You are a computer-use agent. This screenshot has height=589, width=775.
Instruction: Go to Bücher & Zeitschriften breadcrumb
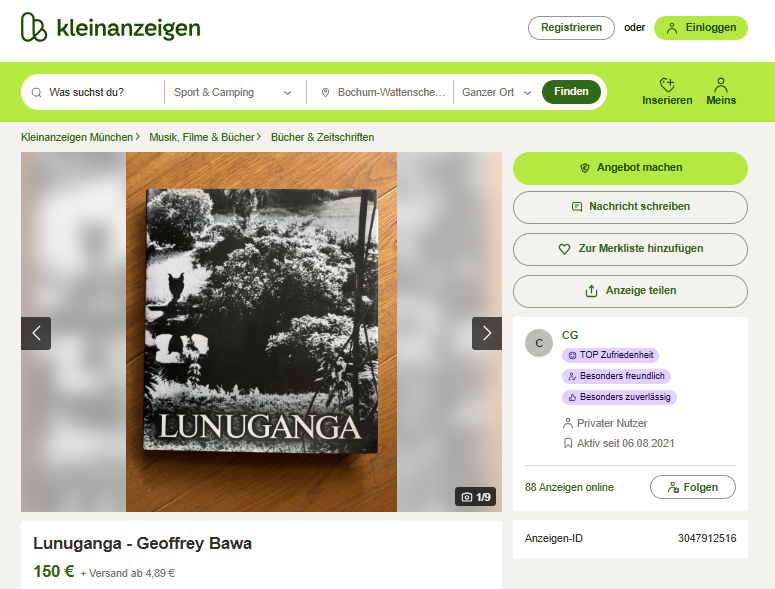pyautogui.click(x=322, y=137)
